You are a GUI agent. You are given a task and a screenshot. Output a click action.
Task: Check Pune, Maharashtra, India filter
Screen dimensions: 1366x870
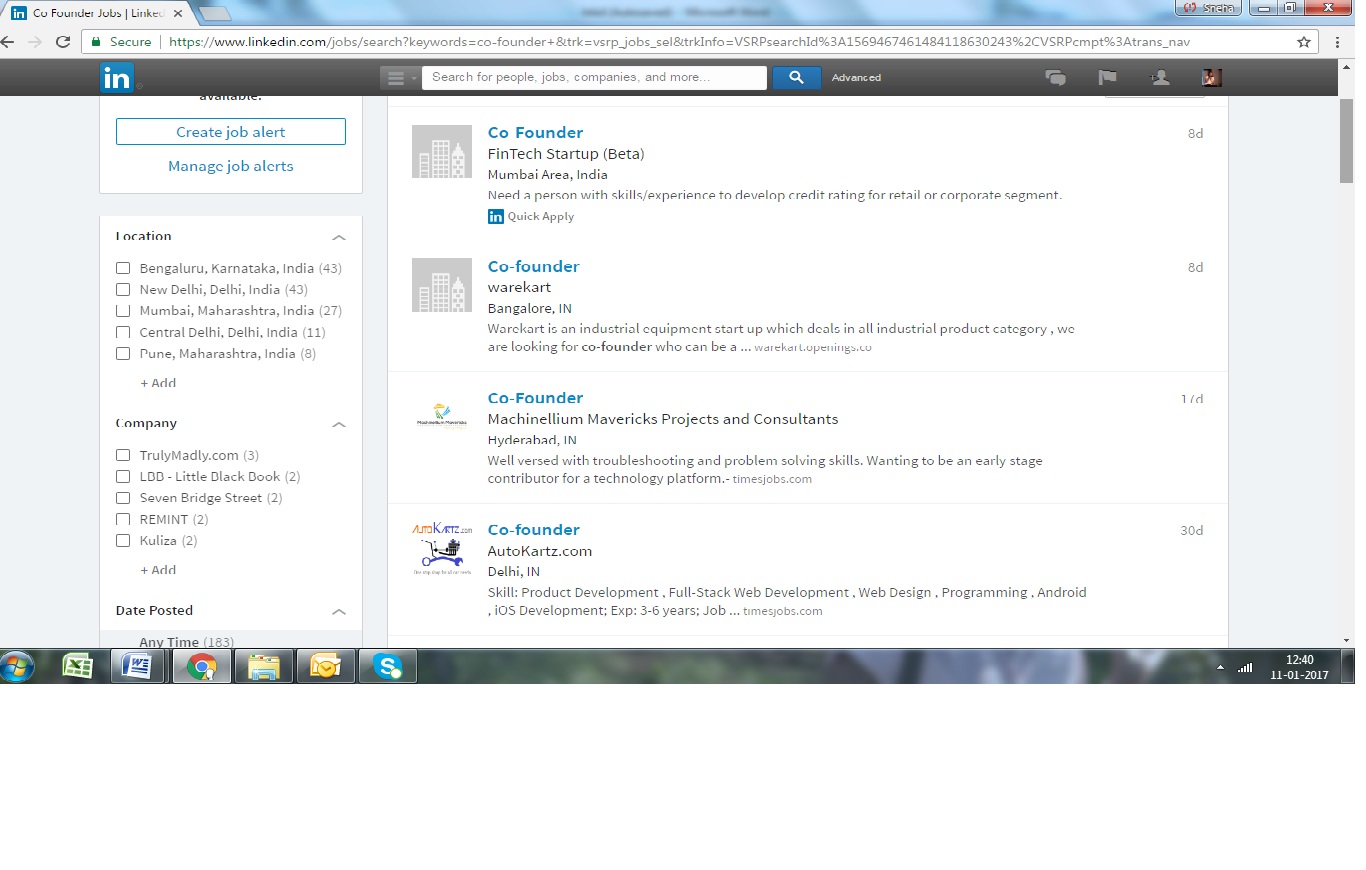pos(123,353)
